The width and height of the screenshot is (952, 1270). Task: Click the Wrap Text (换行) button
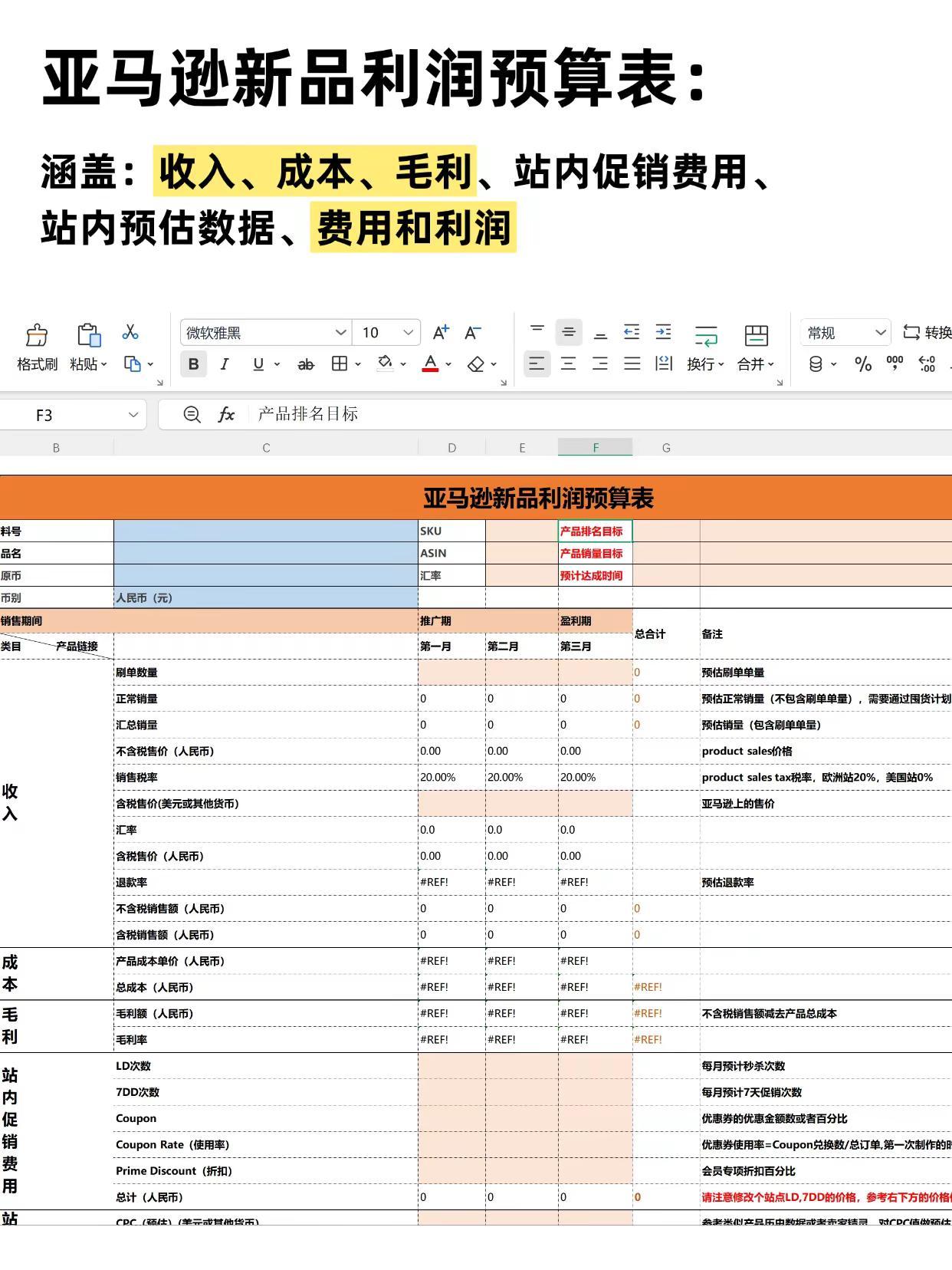point(706,348)
